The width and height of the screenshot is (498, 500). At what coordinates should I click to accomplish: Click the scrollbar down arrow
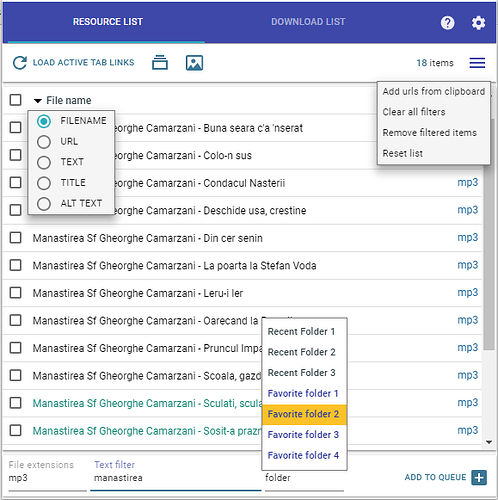(x=489, y=442)
